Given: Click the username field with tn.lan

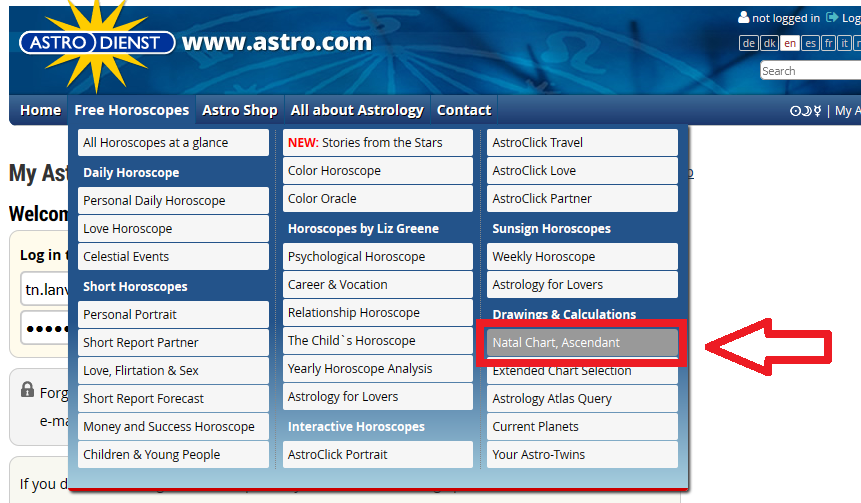Looking at the screenshot, I should click(45, 289).
